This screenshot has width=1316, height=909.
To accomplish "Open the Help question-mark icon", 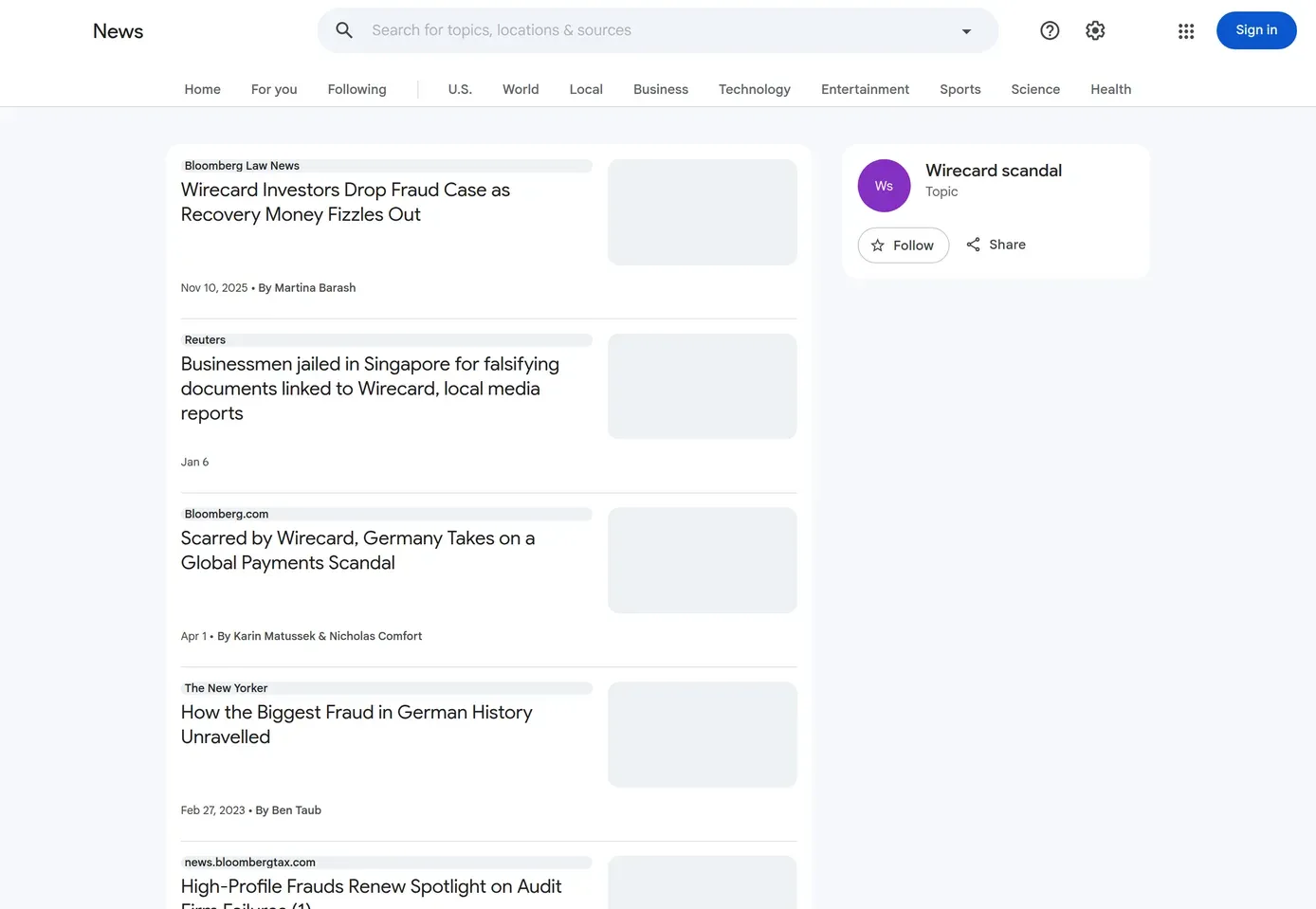I will pos(1050,30).
